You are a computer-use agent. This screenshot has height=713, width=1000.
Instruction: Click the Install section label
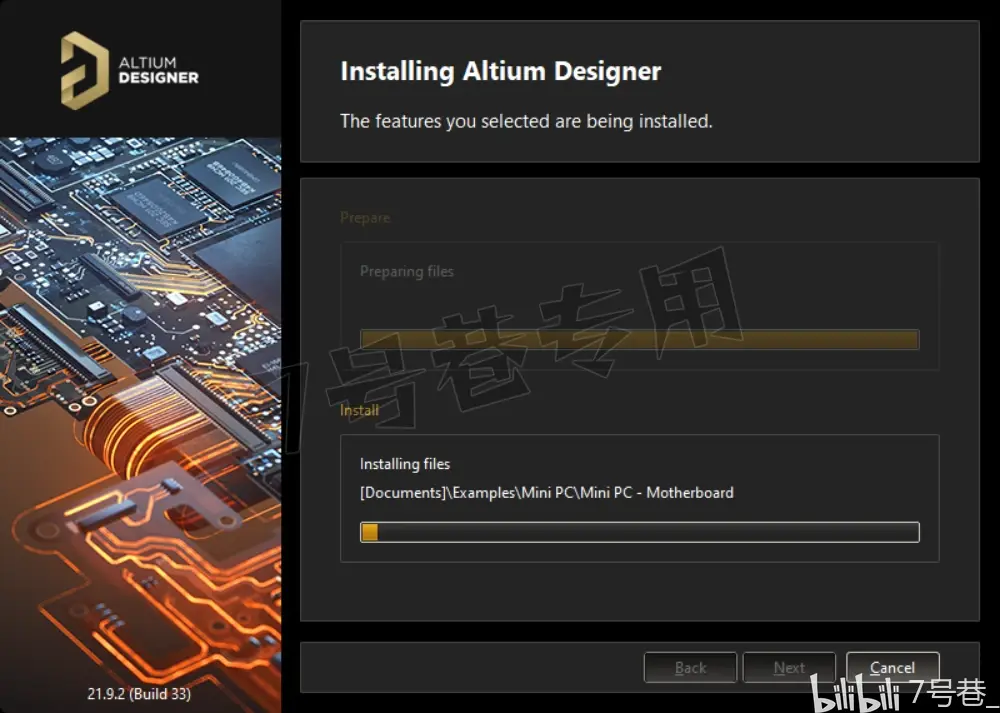[x=359, y=410]
